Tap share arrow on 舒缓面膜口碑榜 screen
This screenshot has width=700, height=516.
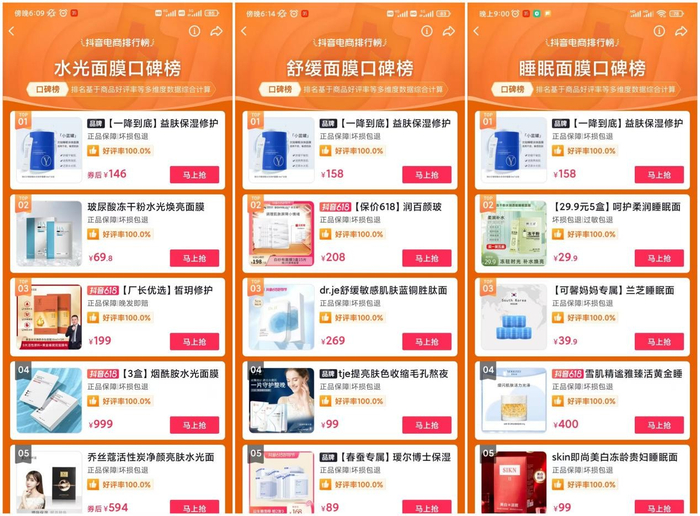tap(449, 31)
